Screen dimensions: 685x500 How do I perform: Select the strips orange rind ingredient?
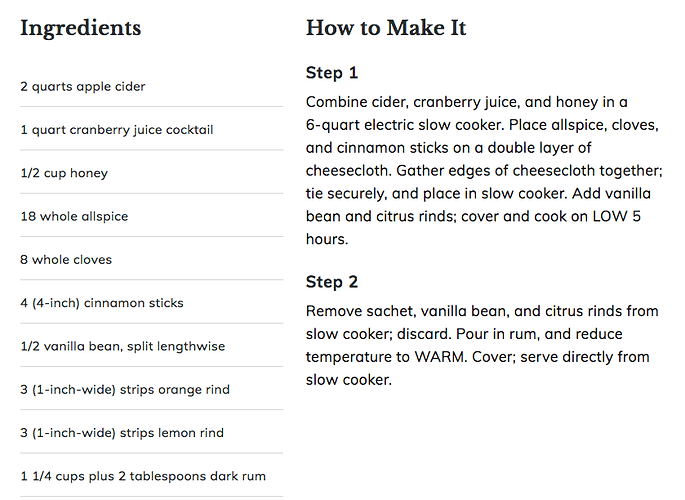(x=125, y=390)
